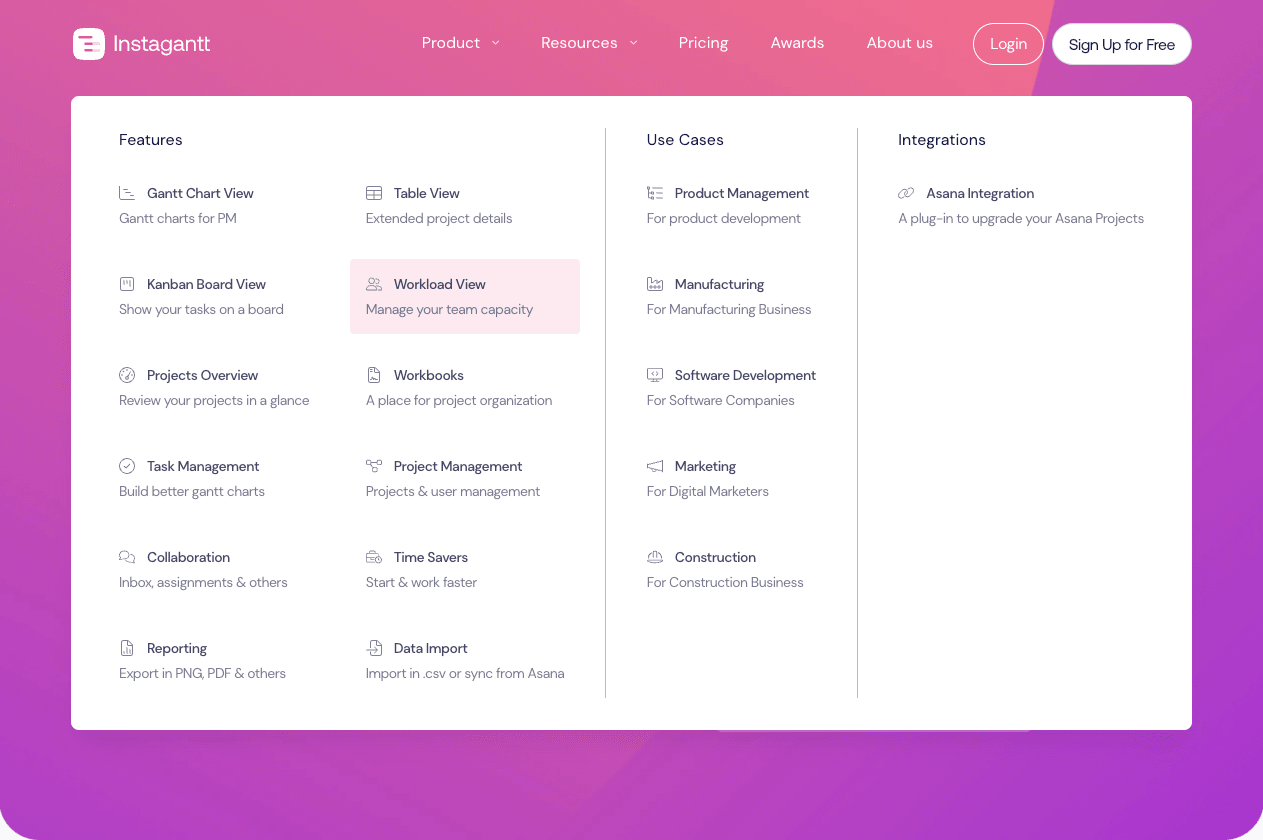Open the Awards page
Image resolution: width=1263 pixels, height=840 pixels.
pos(797,43)
